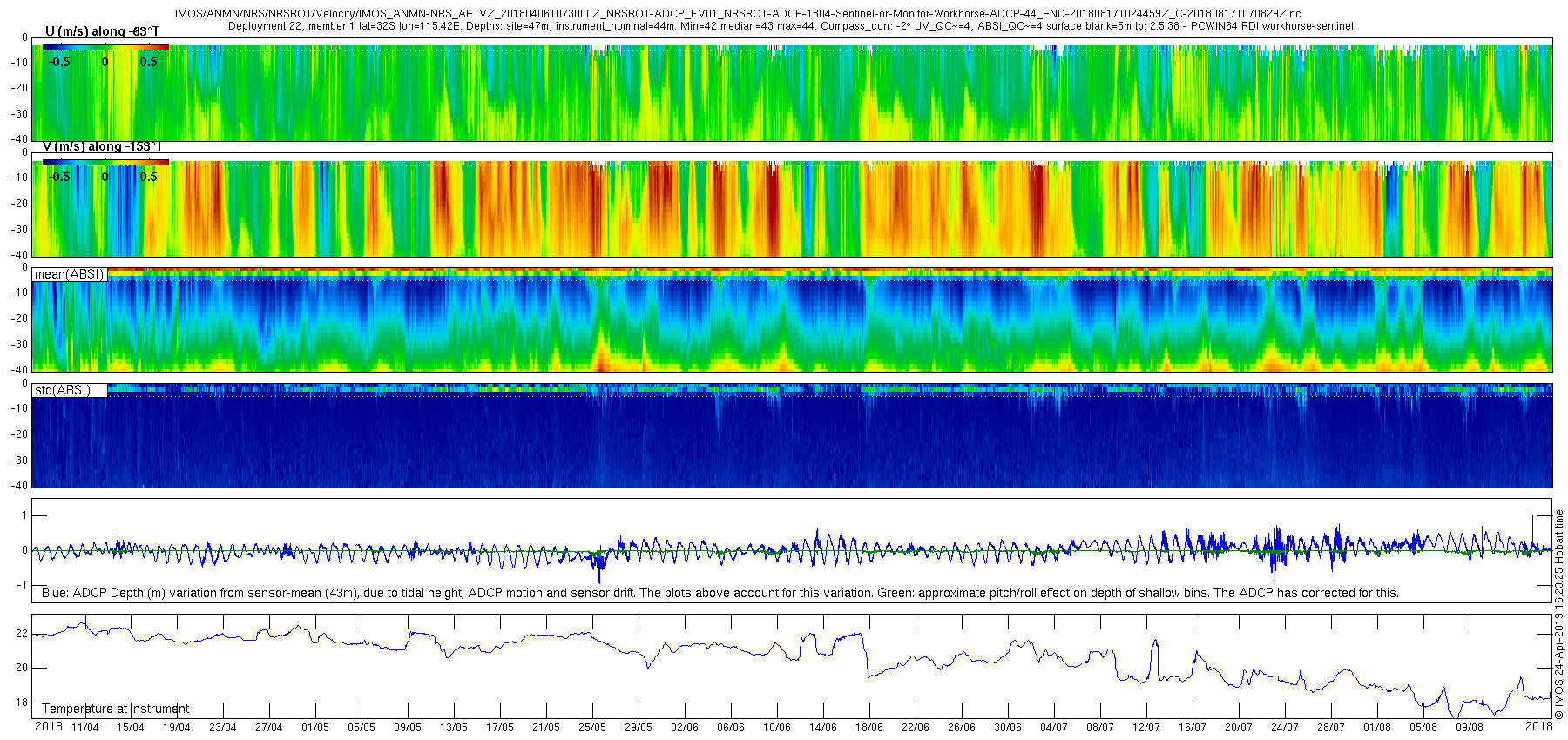Viewport: 1568px width, 740px height.
Task: Click the '2018' year label at the right of the time axis
Action: [1539, 727]
